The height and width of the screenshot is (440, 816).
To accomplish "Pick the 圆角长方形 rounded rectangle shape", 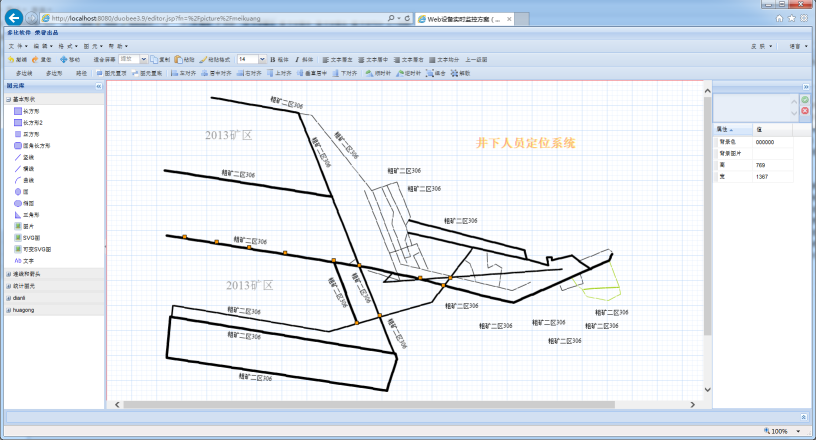I will pyautogui.click(x=36, y=146).
